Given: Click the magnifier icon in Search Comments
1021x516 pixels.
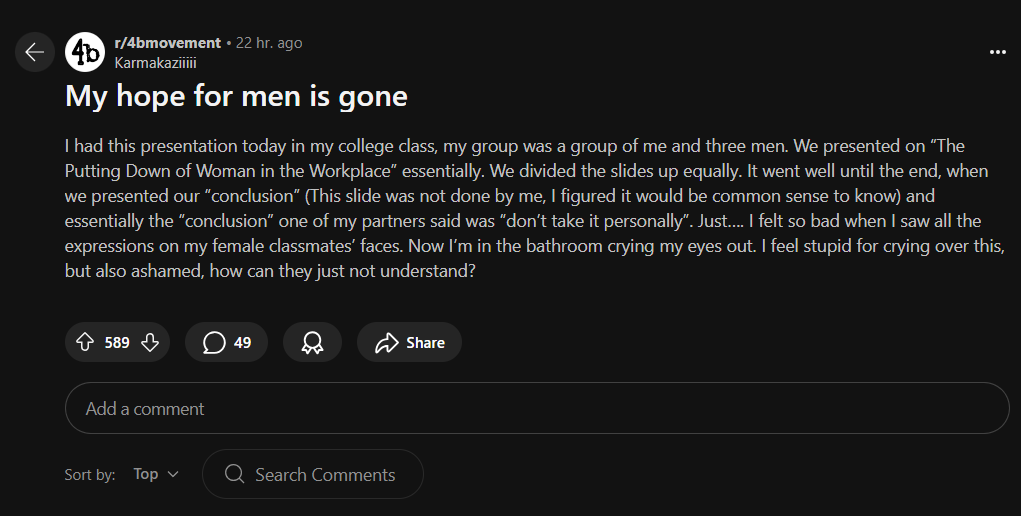Looking at the screenshot, I should (235, 474).
